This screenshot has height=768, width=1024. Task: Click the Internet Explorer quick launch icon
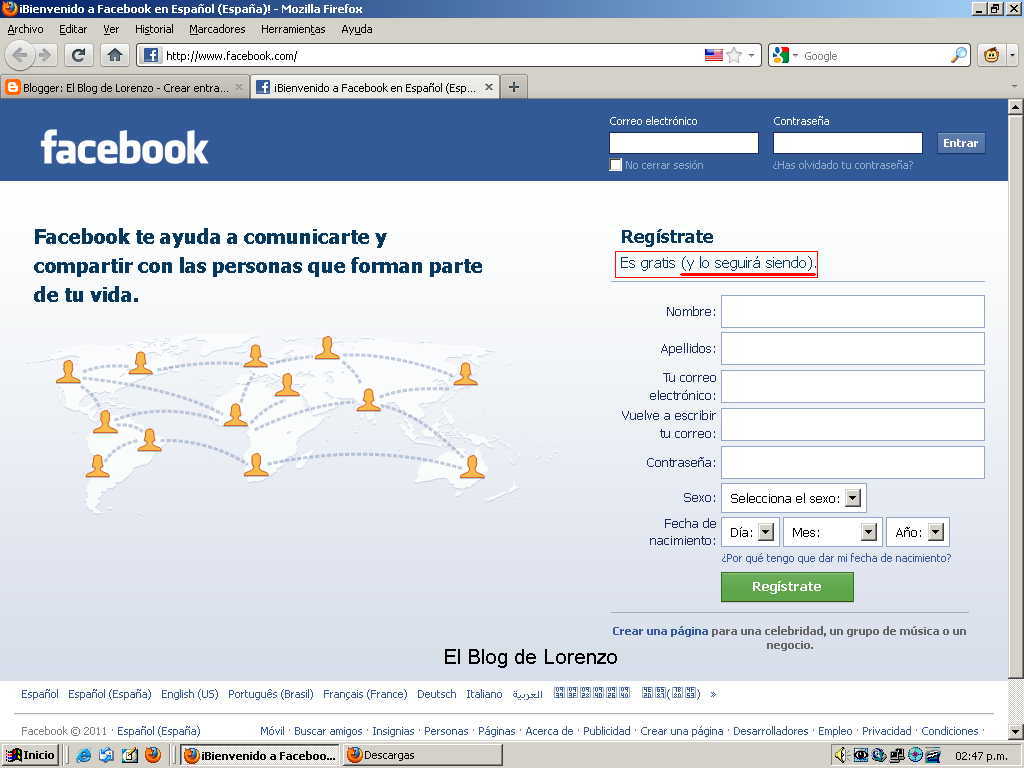coord(84,756)
